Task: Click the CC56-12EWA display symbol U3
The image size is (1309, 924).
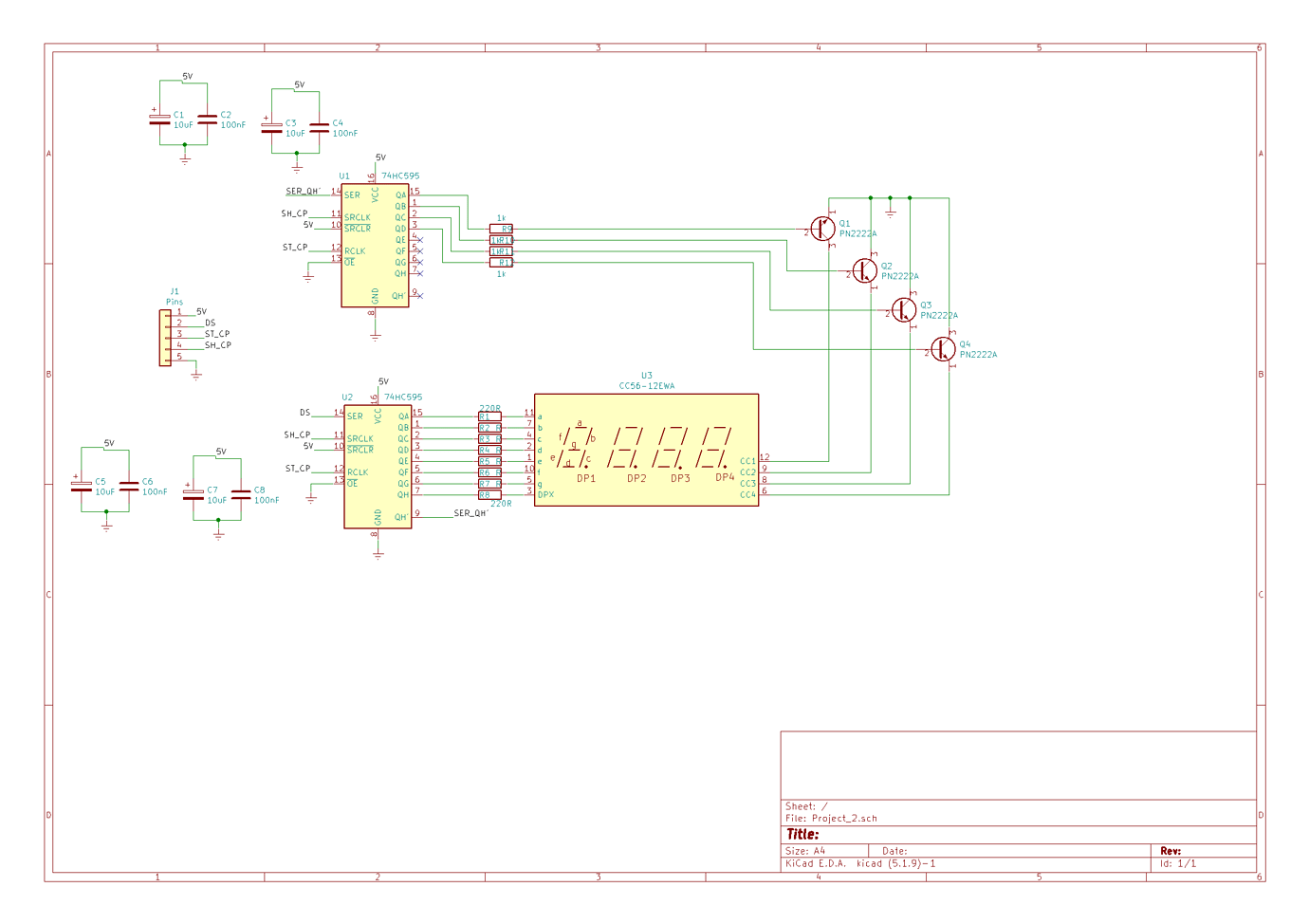Action: (x=648, y=451)
